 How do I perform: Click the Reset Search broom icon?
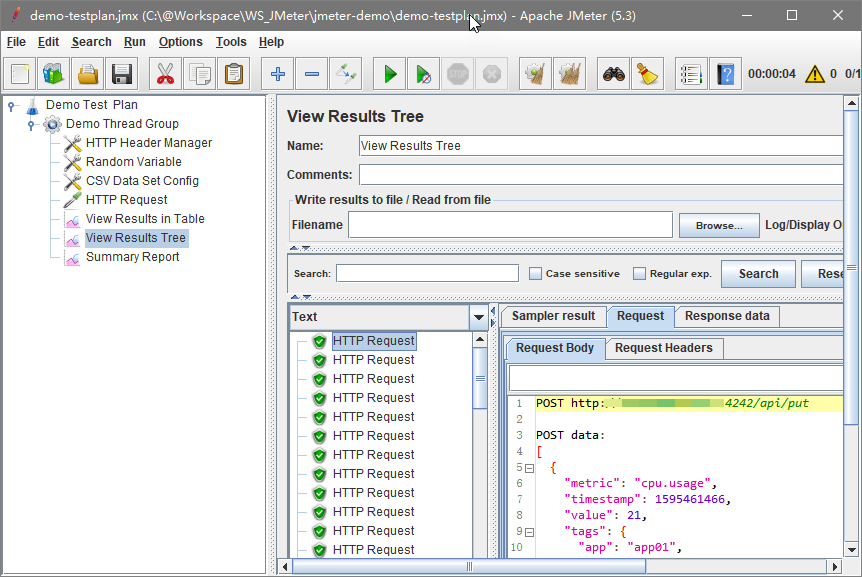click(x=648, y=74)
